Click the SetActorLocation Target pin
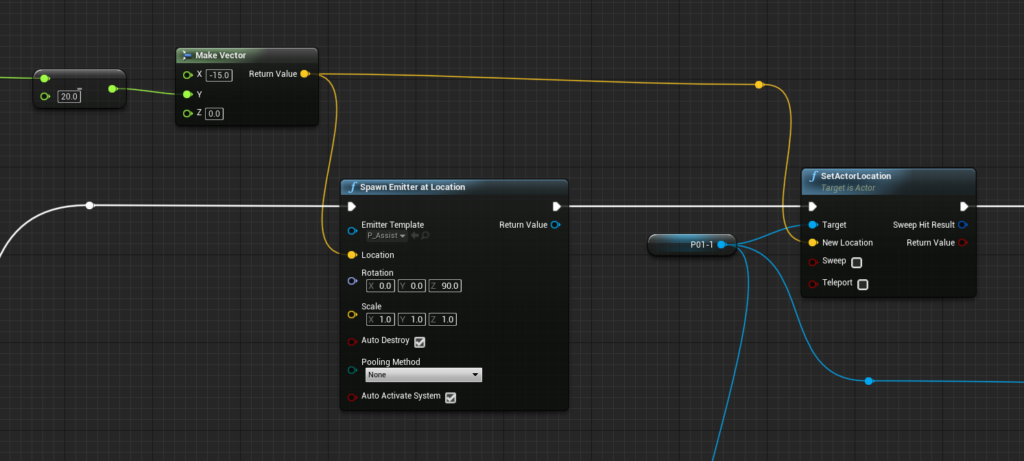The width and height of the screenshot is (1024, 461). click(x=812, y=225)
